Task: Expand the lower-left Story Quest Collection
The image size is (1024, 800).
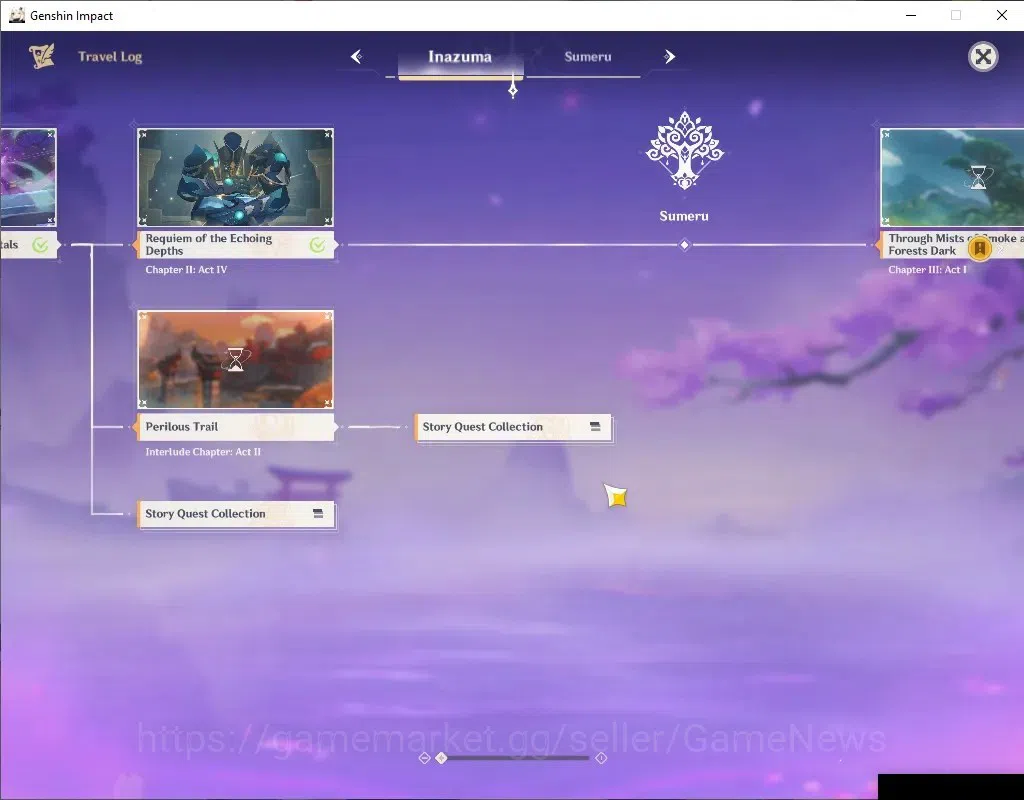Action: [236, 514]
